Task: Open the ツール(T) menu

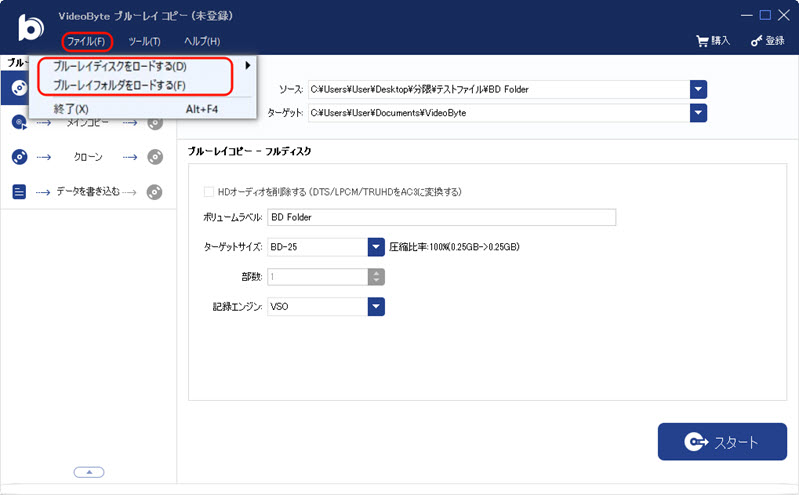Action: (x=144, y=41)
